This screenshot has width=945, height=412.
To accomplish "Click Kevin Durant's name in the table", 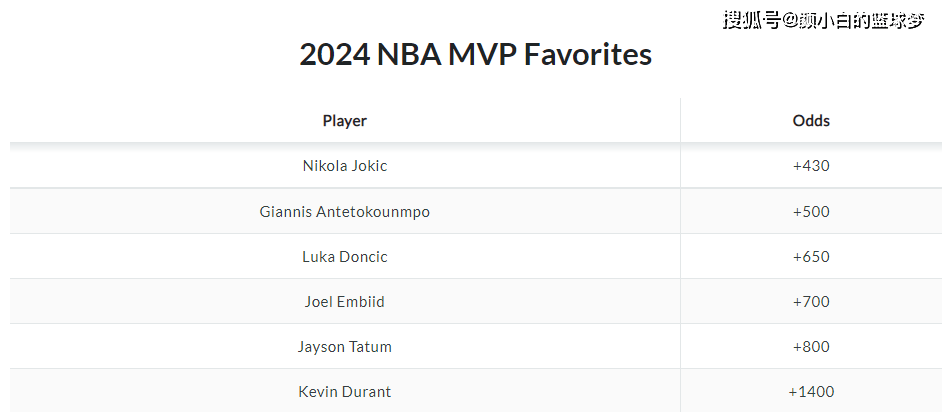I will (344, 392).
